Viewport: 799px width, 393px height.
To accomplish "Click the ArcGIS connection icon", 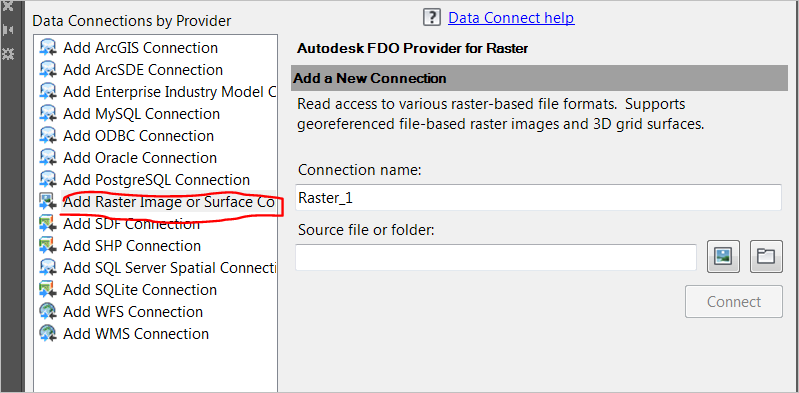I will pyautogui.click(x=48, y=48).
